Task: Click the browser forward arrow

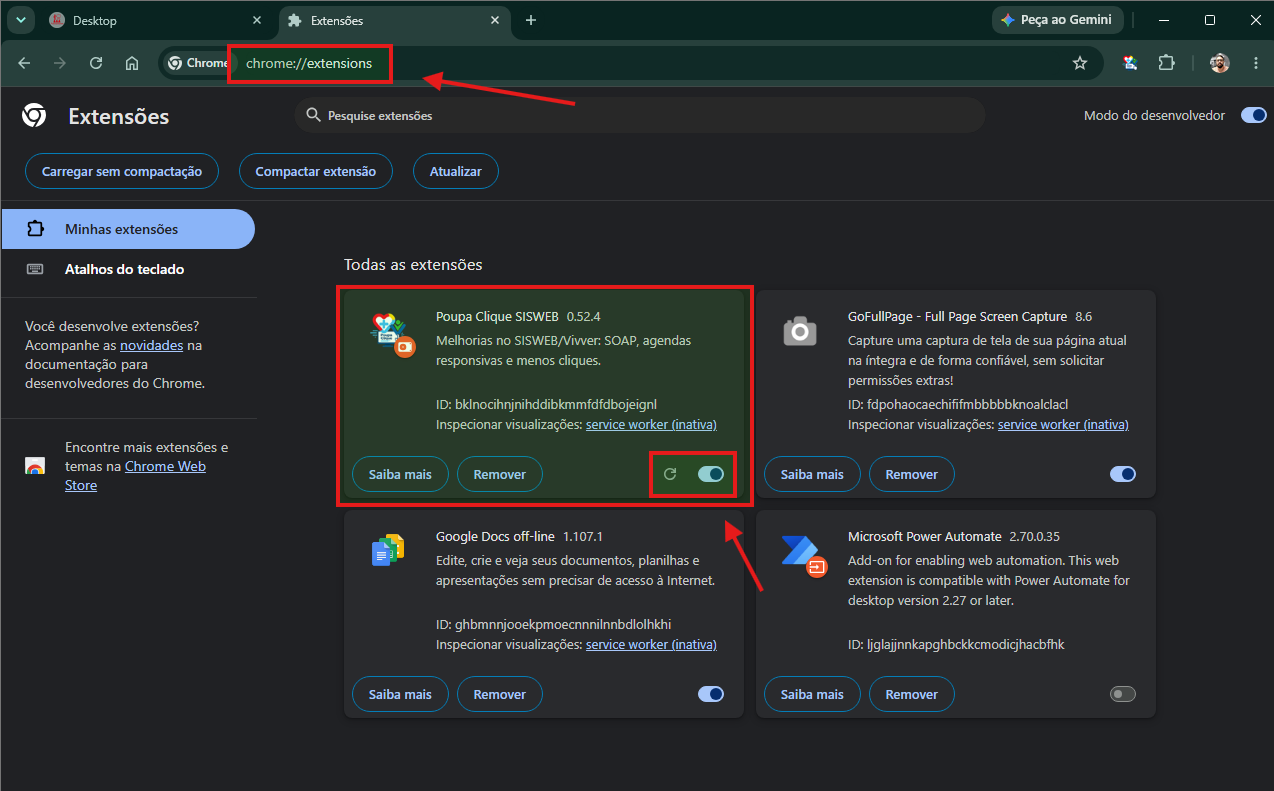Action: pyautogui.click(x=60, y=63)
